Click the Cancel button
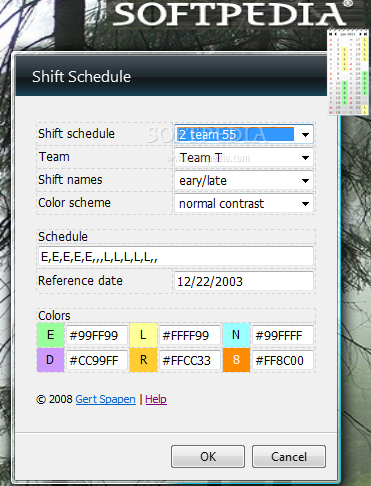This screenshot has width=371, height=486. point(289,456)
